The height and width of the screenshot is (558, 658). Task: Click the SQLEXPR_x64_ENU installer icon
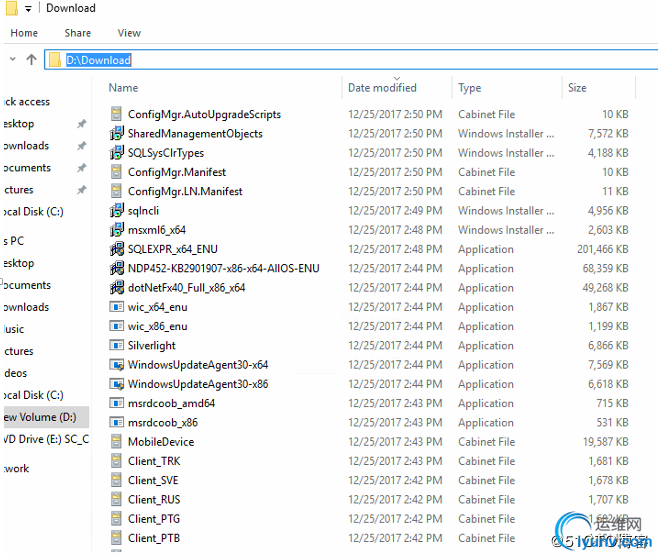[x=117, y=249]
